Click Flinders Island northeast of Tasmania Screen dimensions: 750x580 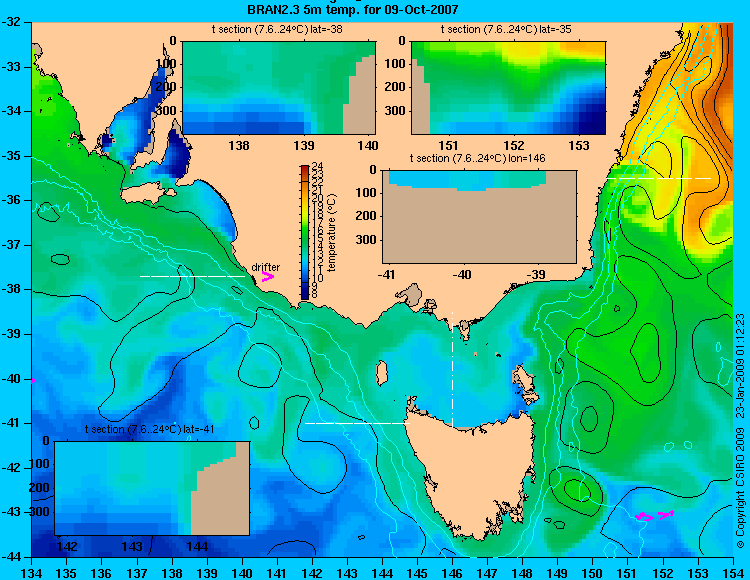click(524, 386)
